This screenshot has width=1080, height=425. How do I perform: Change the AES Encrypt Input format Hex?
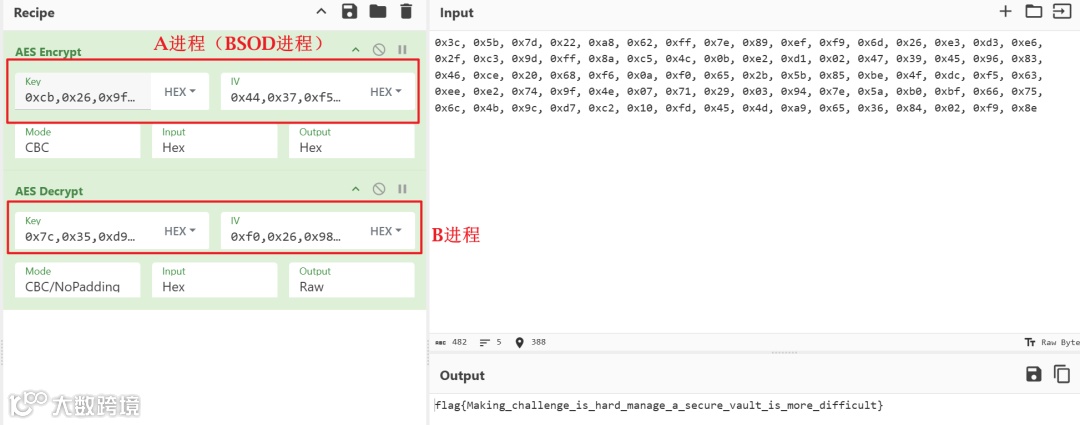click(x=215, y=141)
